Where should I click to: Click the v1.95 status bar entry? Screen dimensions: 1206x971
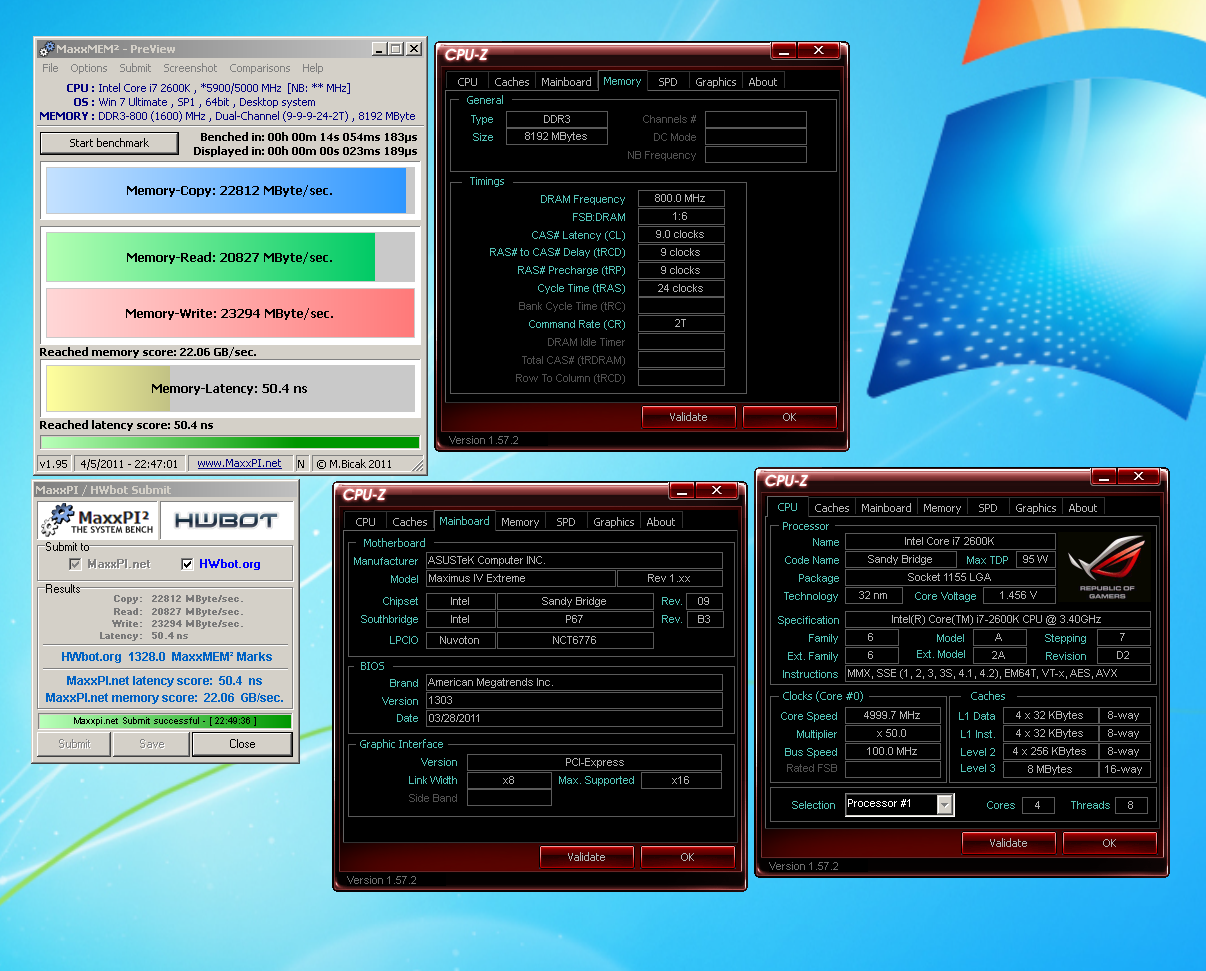(x=52, y=463)
